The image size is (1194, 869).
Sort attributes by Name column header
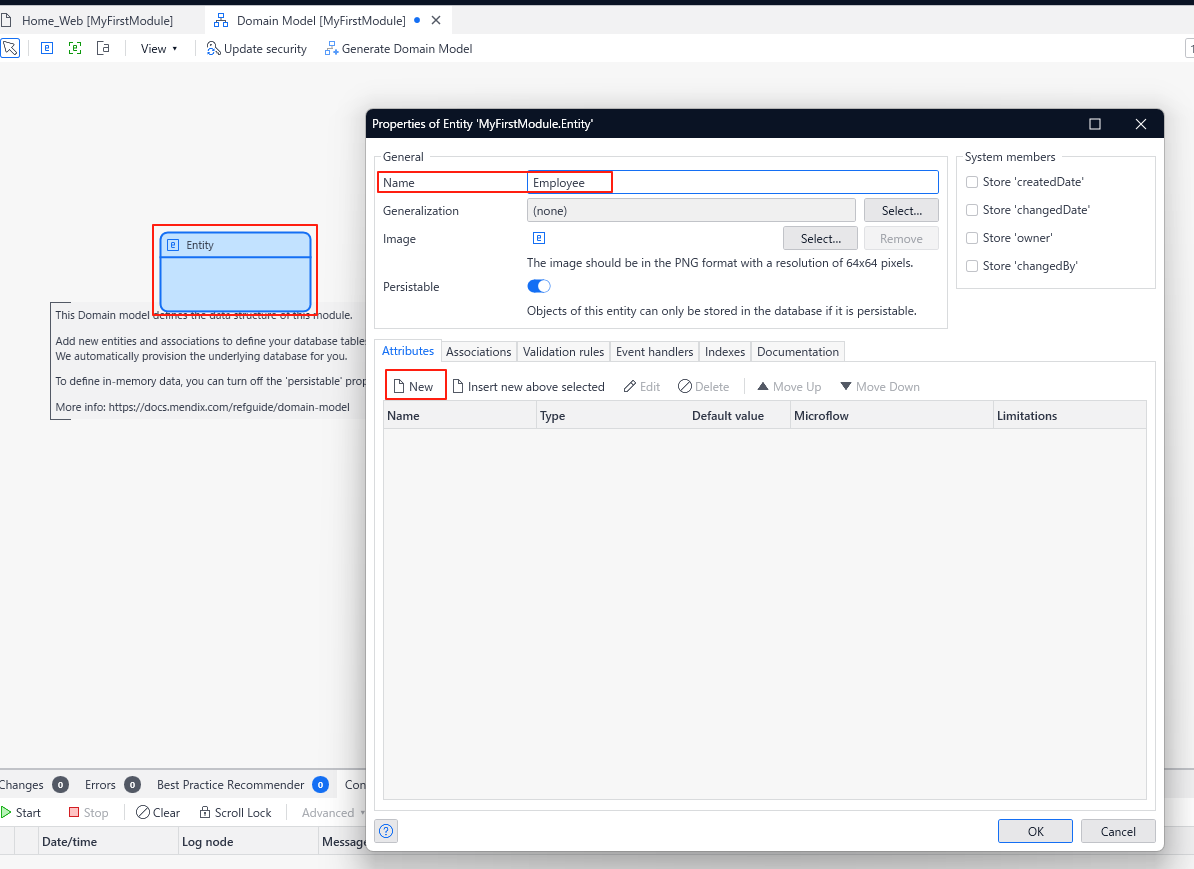coord(460,416)
